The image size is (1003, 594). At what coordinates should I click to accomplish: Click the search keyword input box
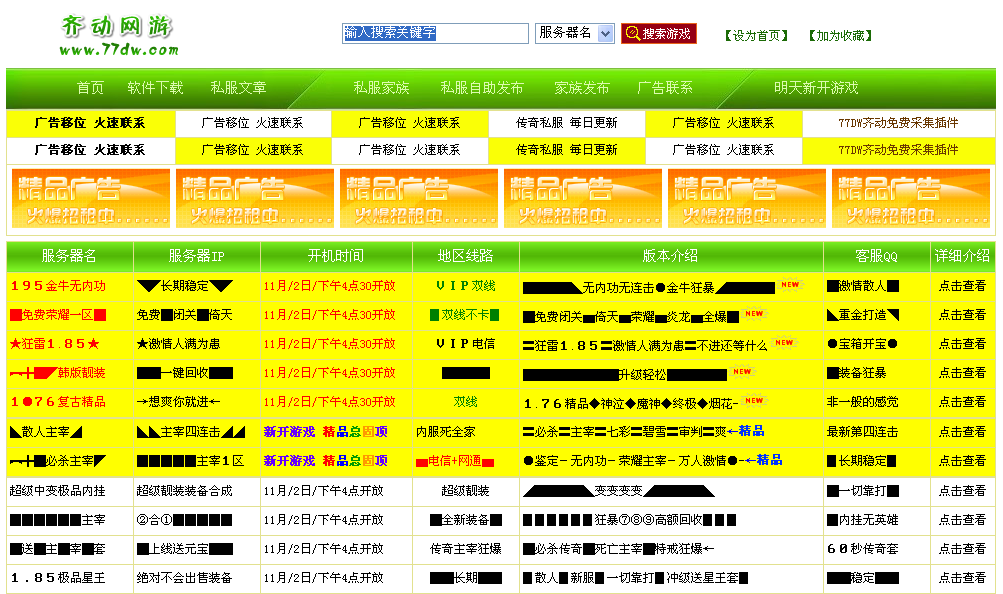[x=434, y=33]
